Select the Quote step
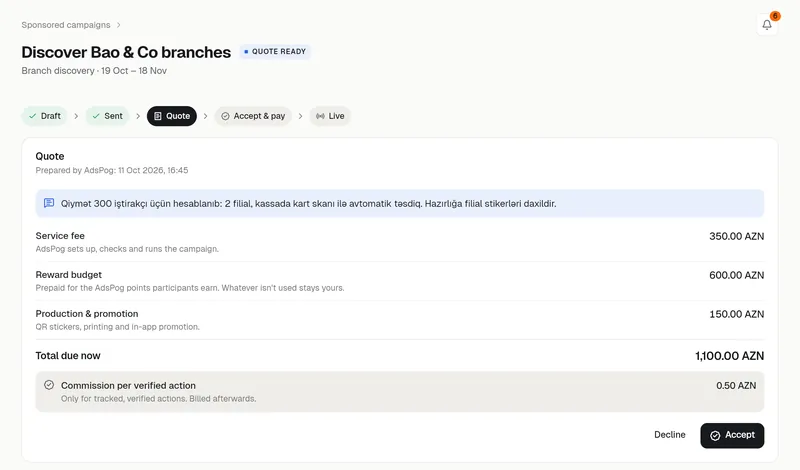 coord(171,116)
